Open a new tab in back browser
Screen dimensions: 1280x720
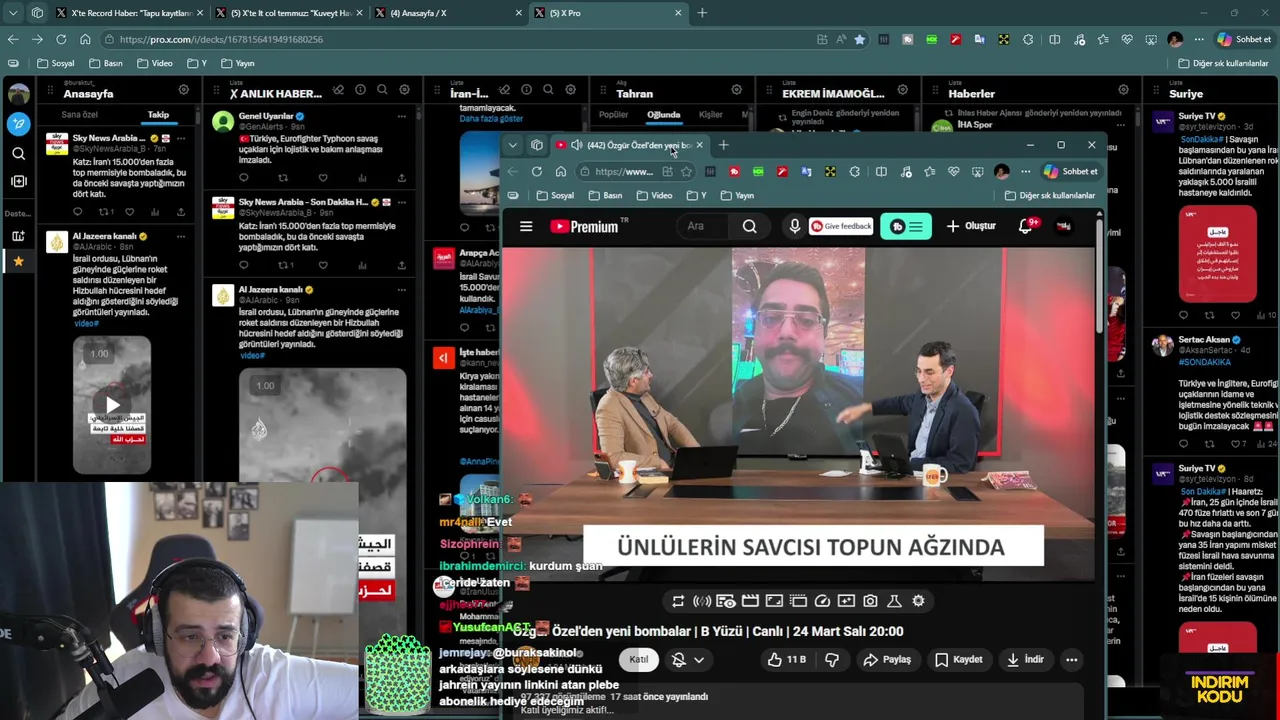702,13
